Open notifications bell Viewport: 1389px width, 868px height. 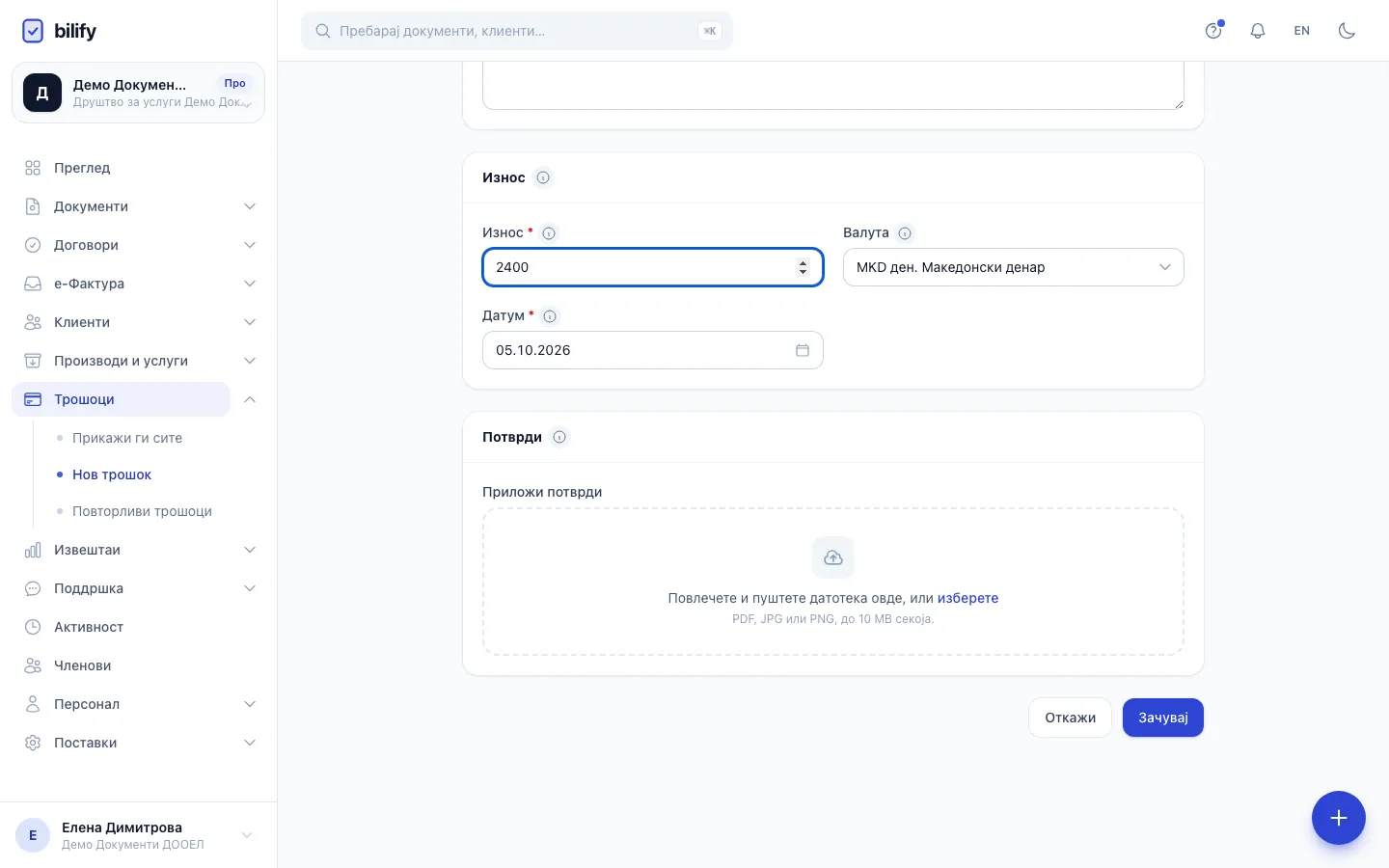pos(1258,31)
